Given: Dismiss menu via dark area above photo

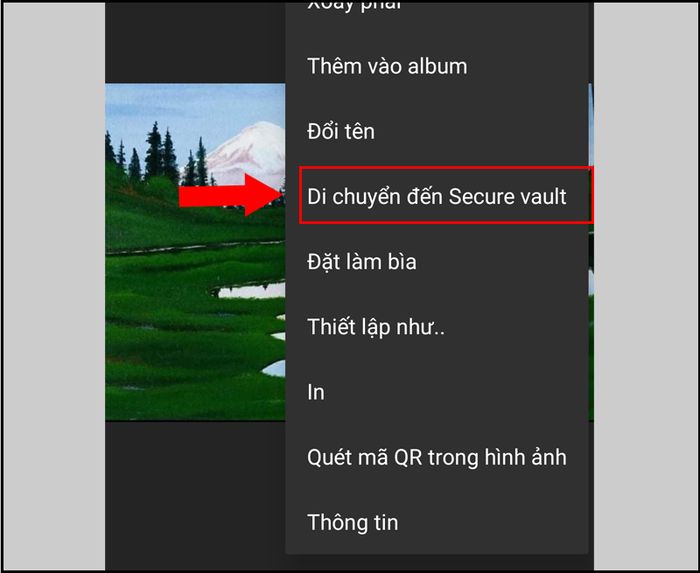Looking at the screenshot, I should (195, 42).
